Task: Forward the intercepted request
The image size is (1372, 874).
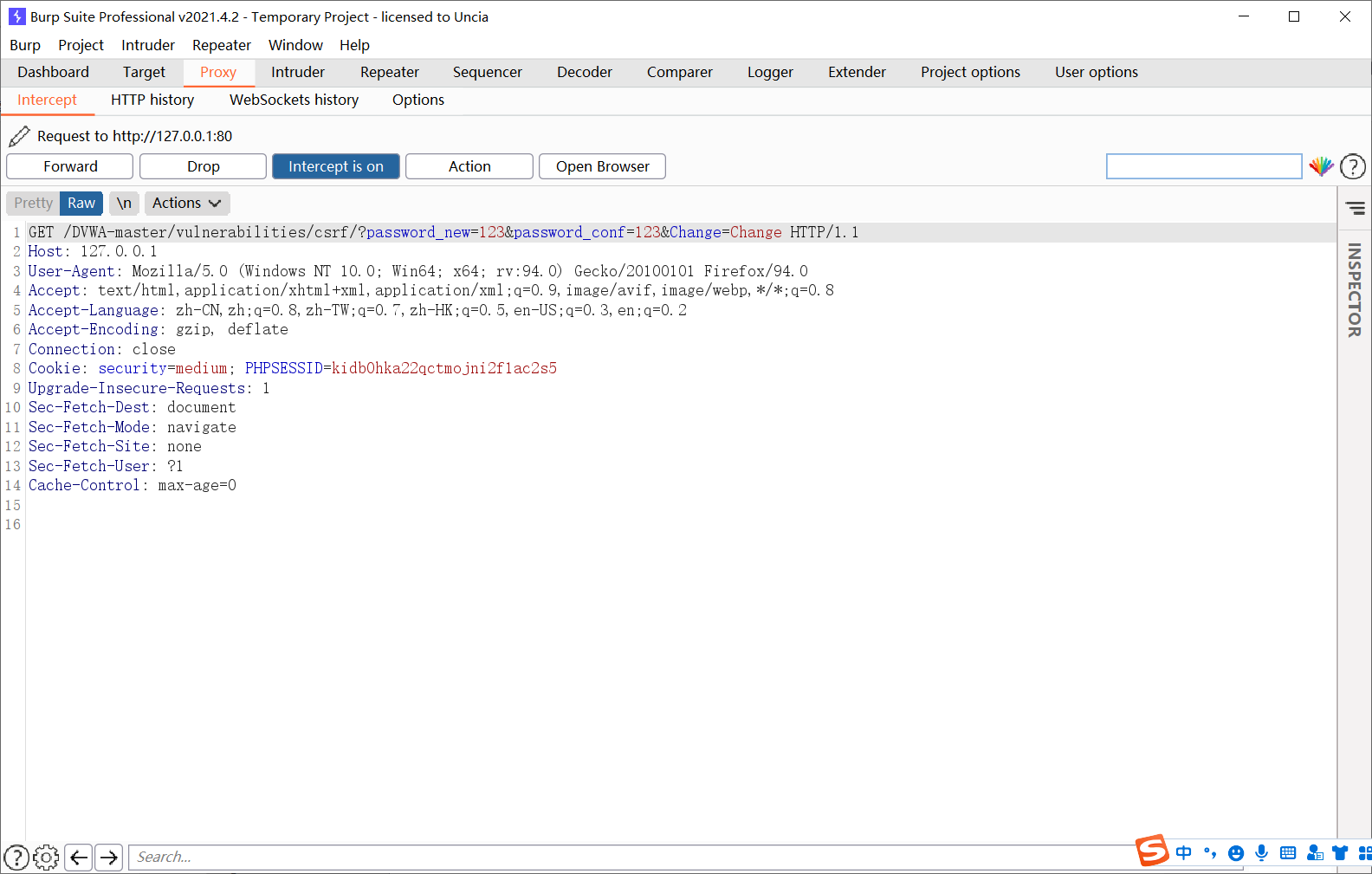Action: [70, 166]
